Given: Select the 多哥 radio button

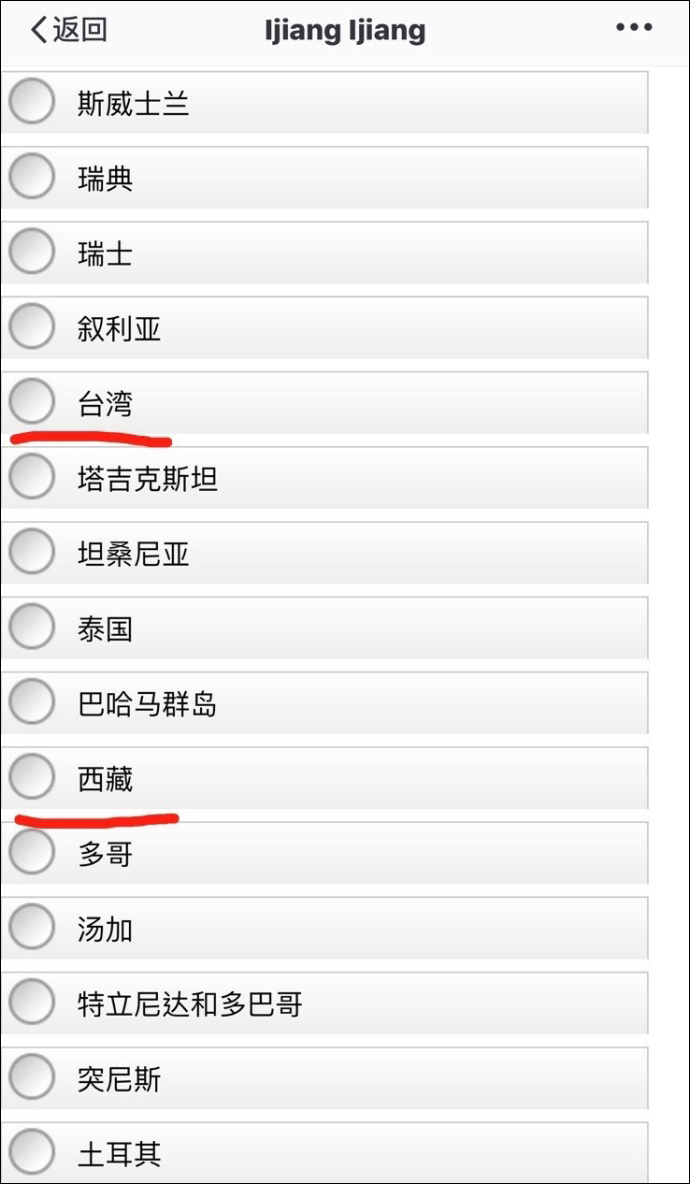Looking at the screenshot, I should pos(32,852).
